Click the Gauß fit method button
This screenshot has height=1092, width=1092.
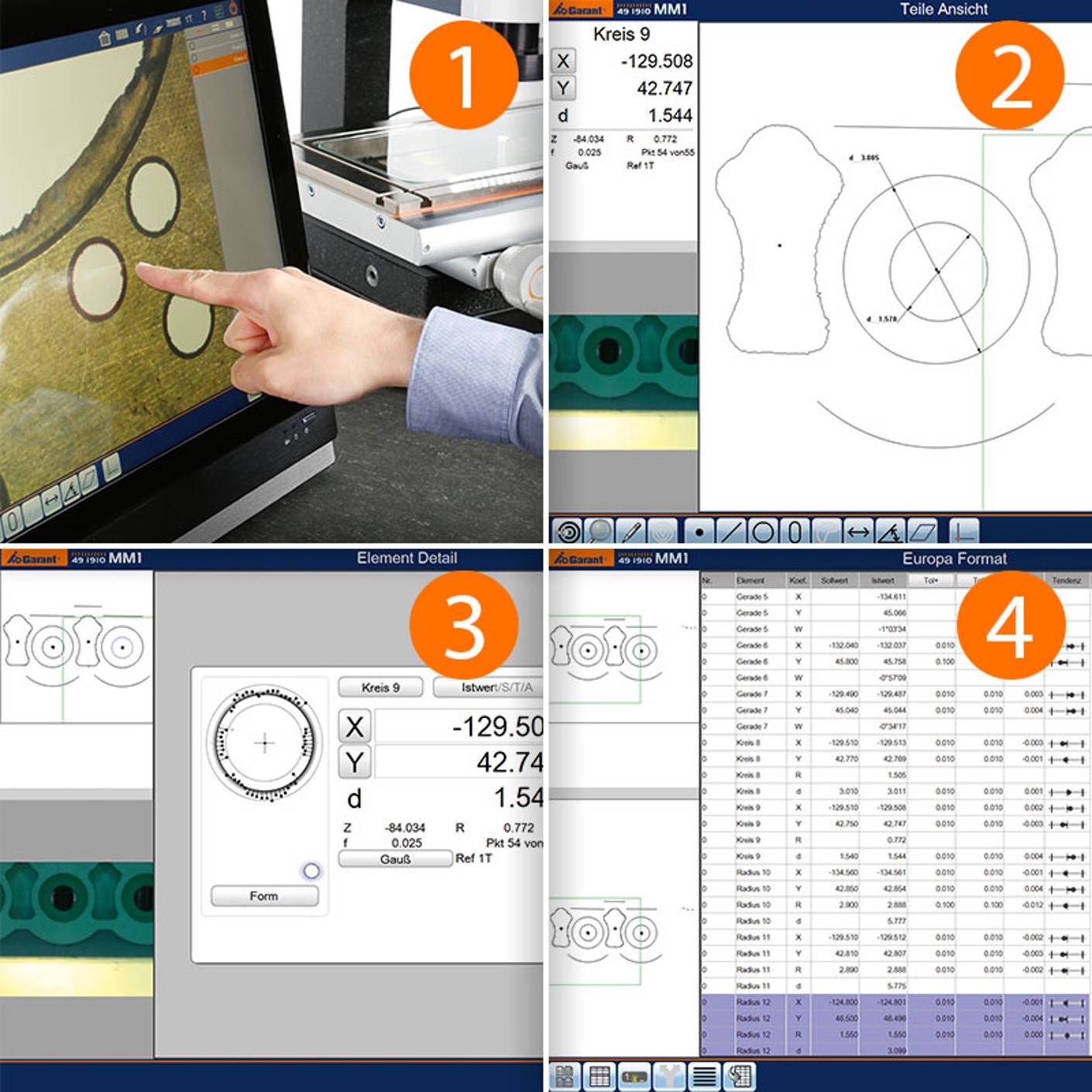pos(395,859)
